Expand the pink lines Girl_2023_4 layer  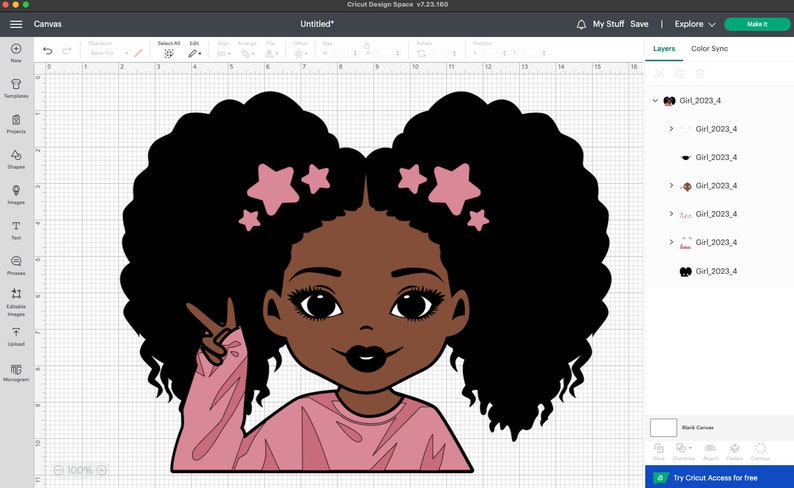[x=671, y=214]
